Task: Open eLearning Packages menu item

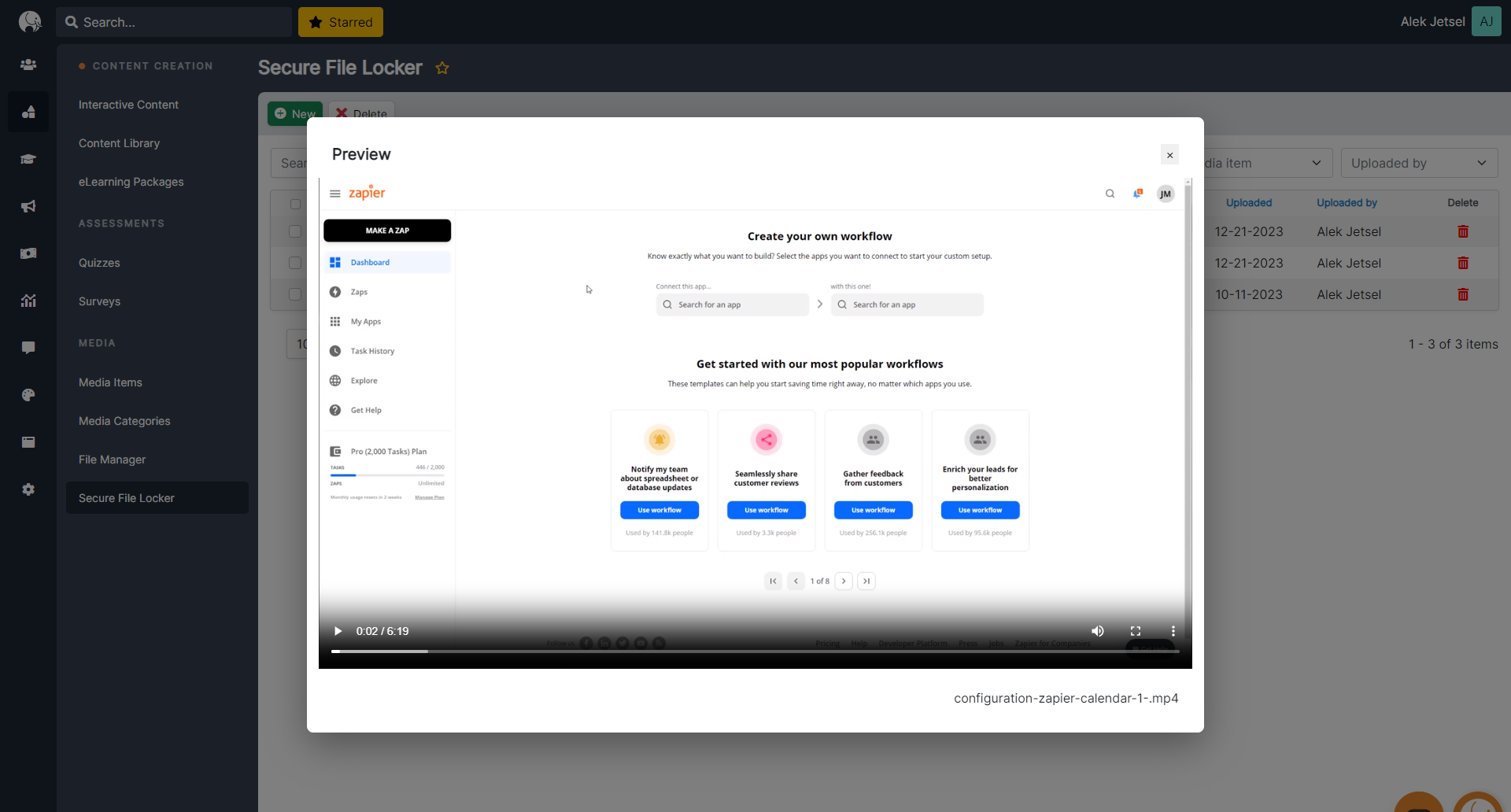Action: tap(131, 182)
